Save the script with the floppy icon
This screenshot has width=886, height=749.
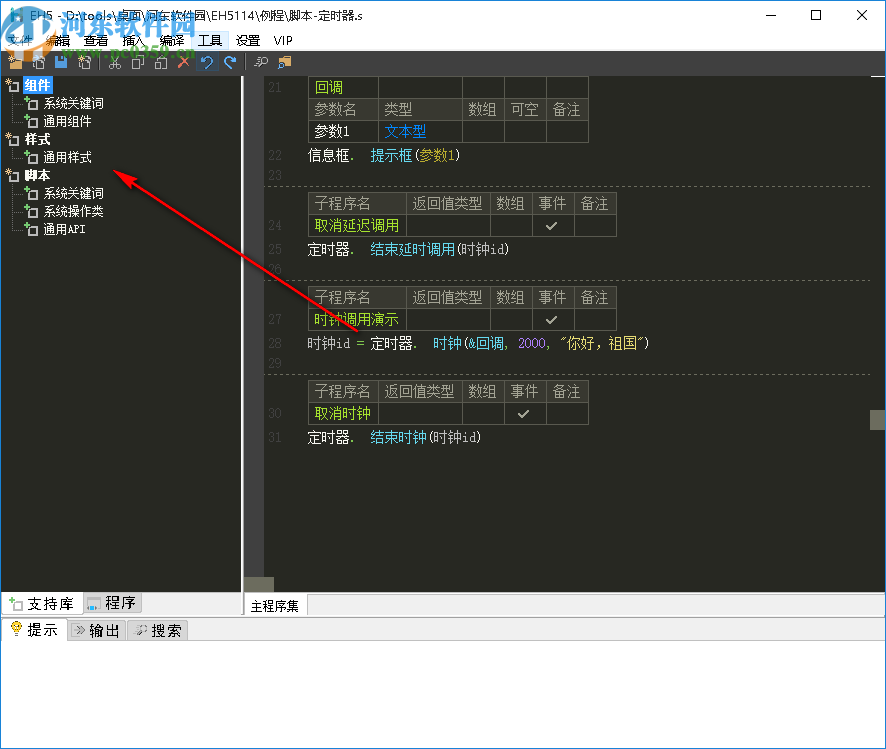[x=61, y=62]
